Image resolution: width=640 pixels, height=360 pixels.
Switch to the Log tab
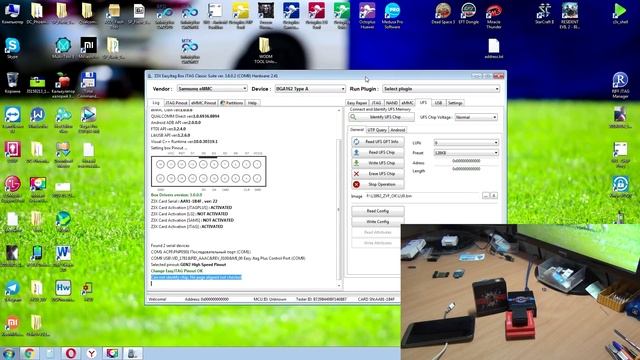click(156, 103)
